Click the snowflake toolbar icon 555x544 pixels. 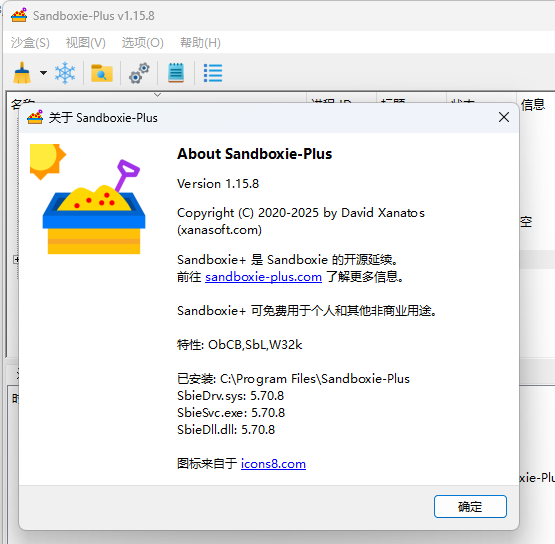(x=65, y=73)
